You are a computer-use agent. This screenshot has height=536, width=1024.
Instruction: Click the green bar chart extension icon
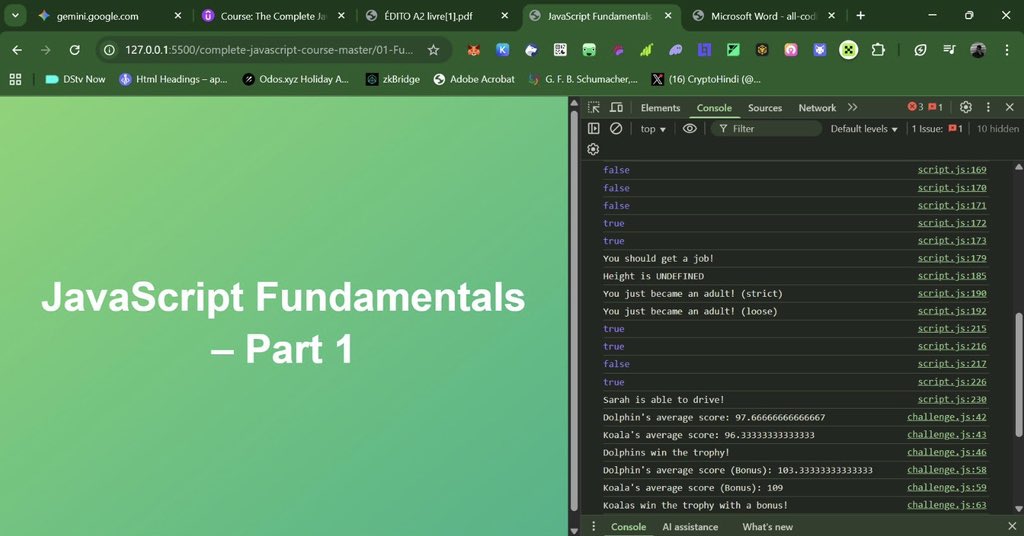647,50
